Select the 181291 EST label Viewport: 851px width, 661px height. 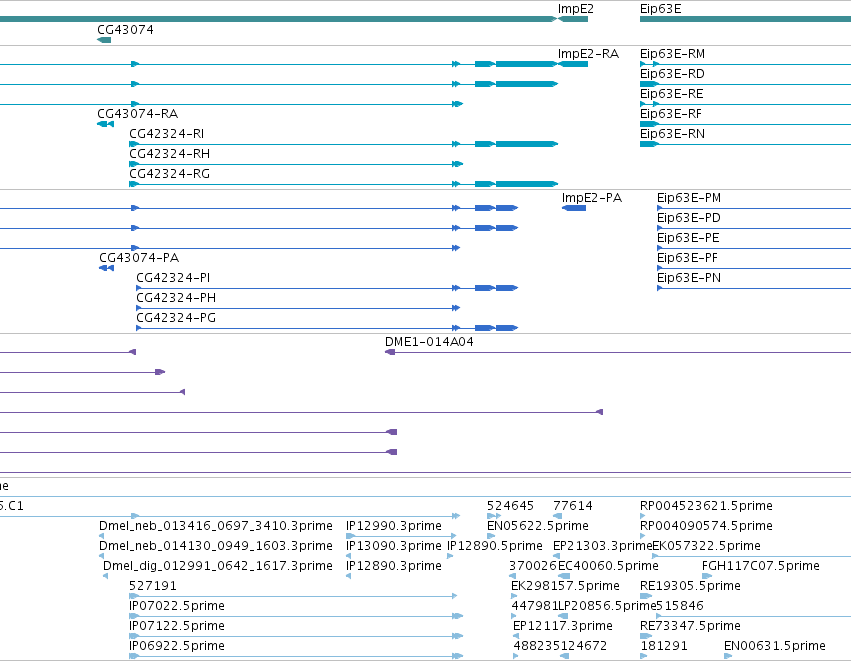(x=664, y=647)
